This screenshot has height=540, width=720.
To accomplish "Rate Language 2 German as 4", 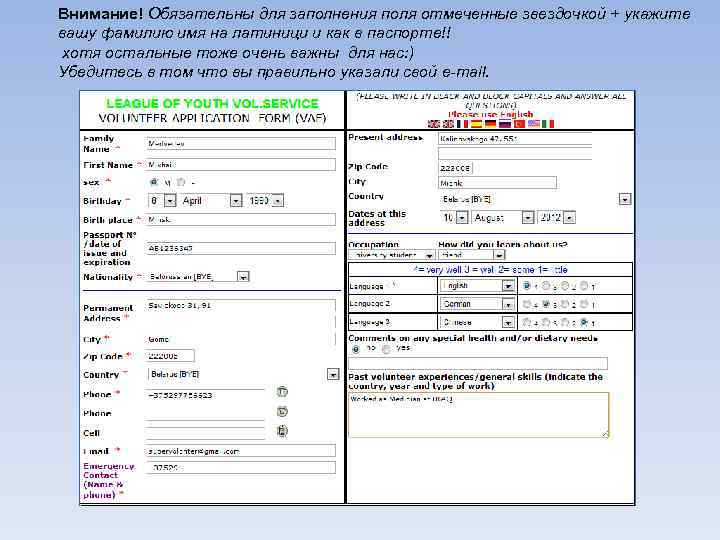I will click(x=527, y=304).
